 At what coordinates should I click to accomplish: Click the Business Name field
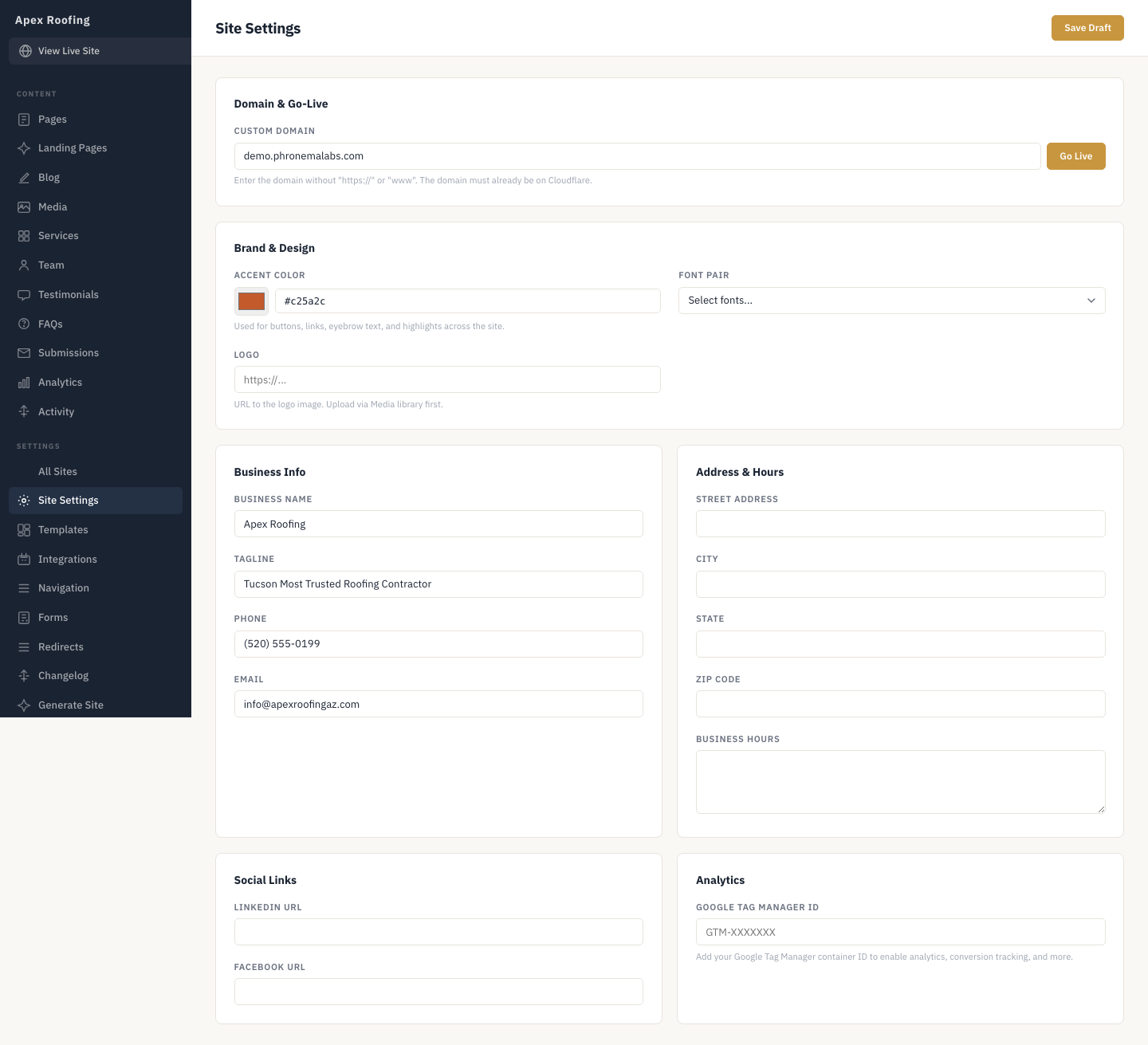point(438,524)
